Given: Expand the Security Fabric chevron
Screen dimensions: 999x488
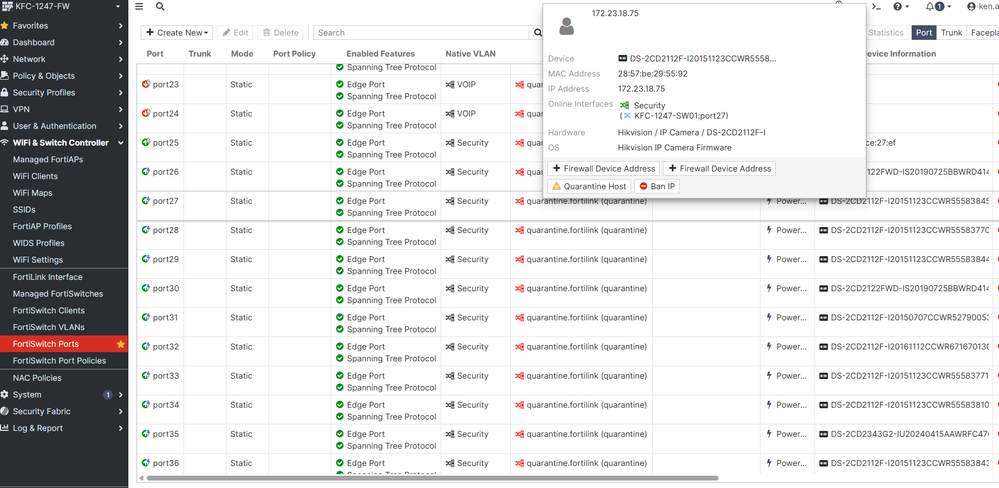Looking at the screenshot, I should point(120,412).
